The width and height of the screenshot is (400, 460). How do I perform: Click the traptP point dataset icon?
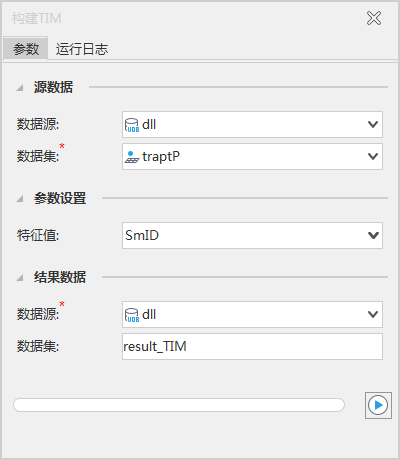click(x=132, y=157)
